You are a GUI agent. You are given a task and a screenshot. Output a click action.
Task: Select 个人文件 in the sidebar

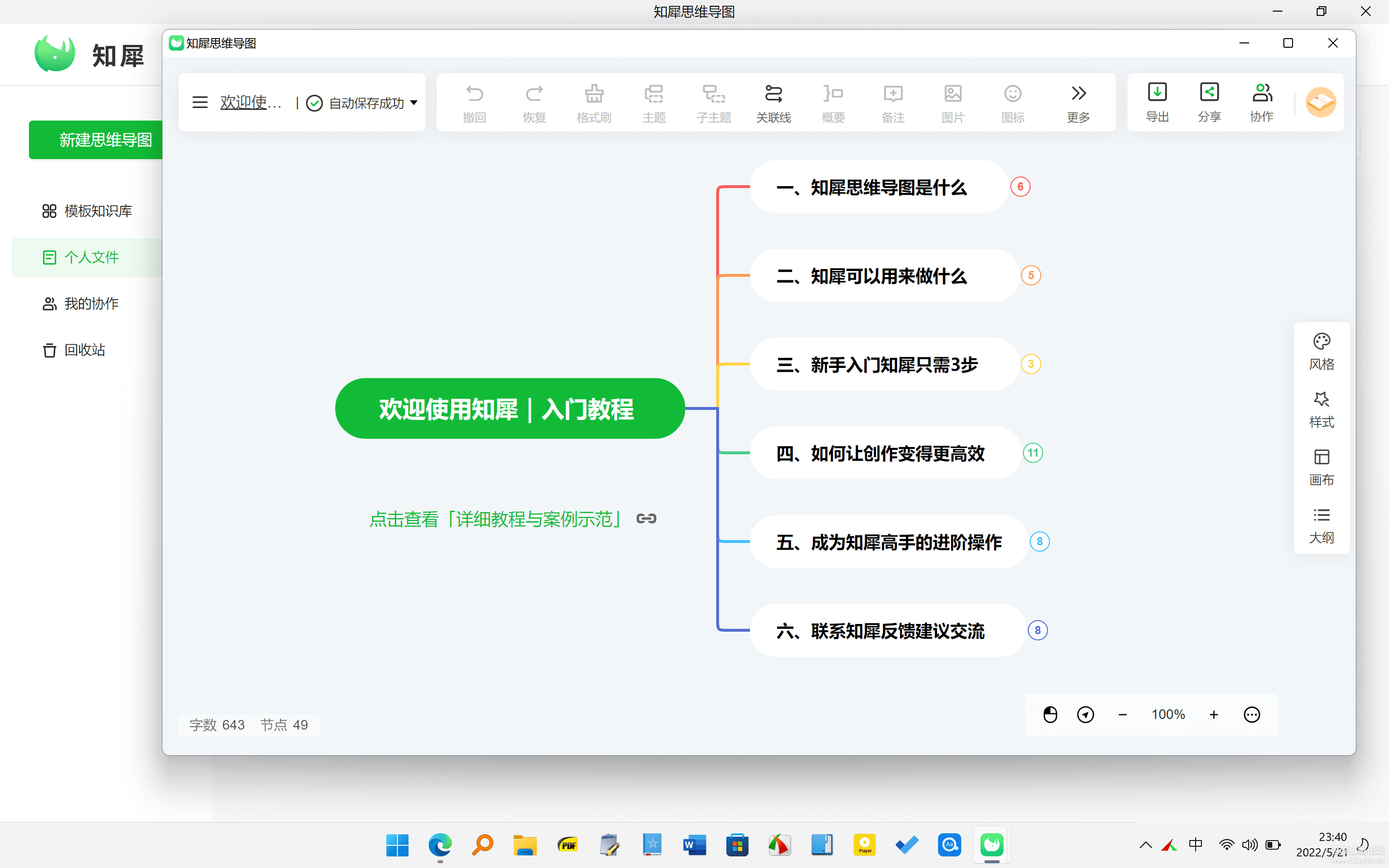coord(87,257)
